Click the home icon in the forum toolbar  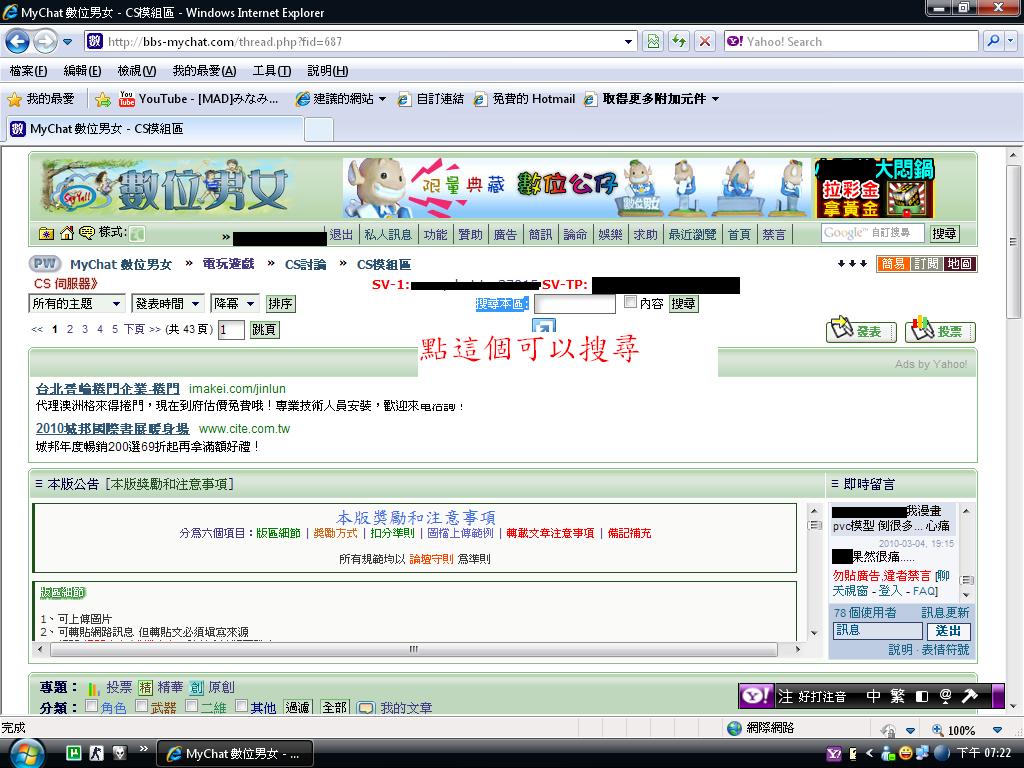pos(67,233)
